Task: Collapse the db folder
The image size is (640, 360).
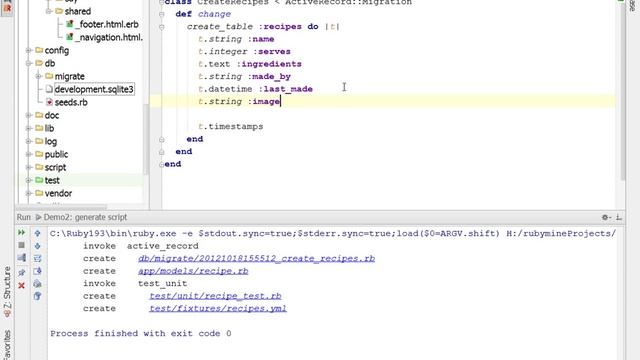Action: (x=29, y=63)
